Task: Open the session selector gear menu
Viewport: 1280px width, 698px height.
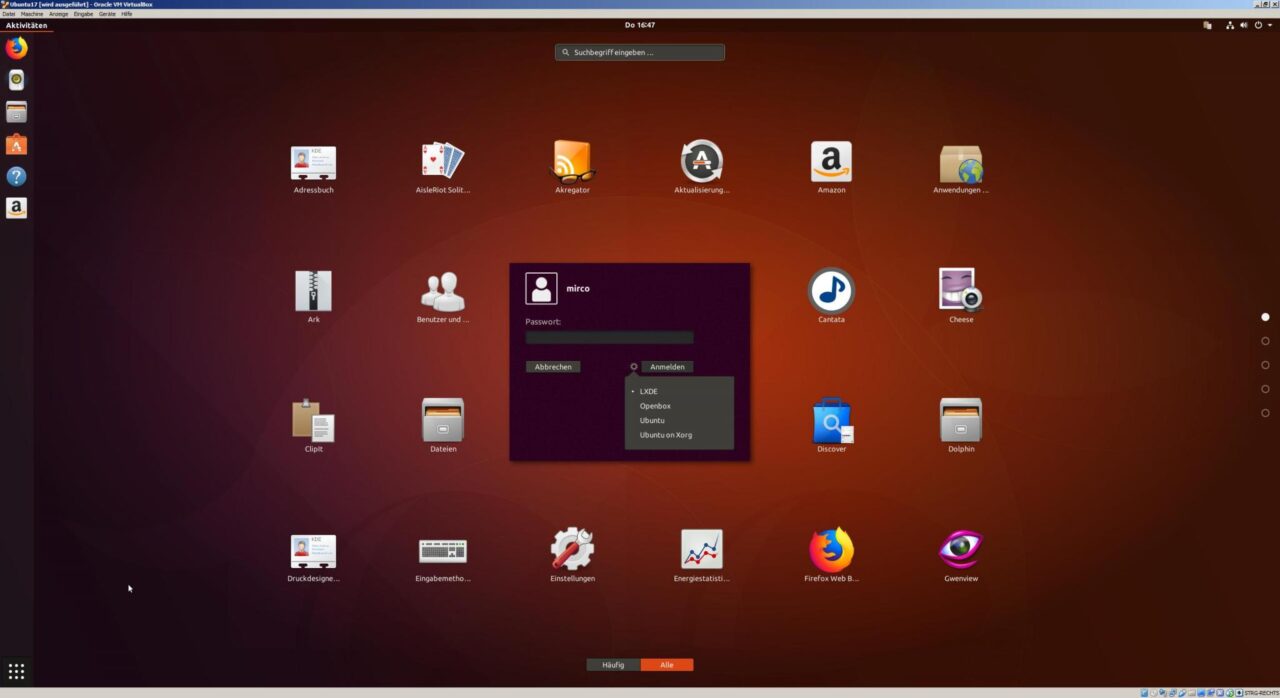Action: pos(633,366)
